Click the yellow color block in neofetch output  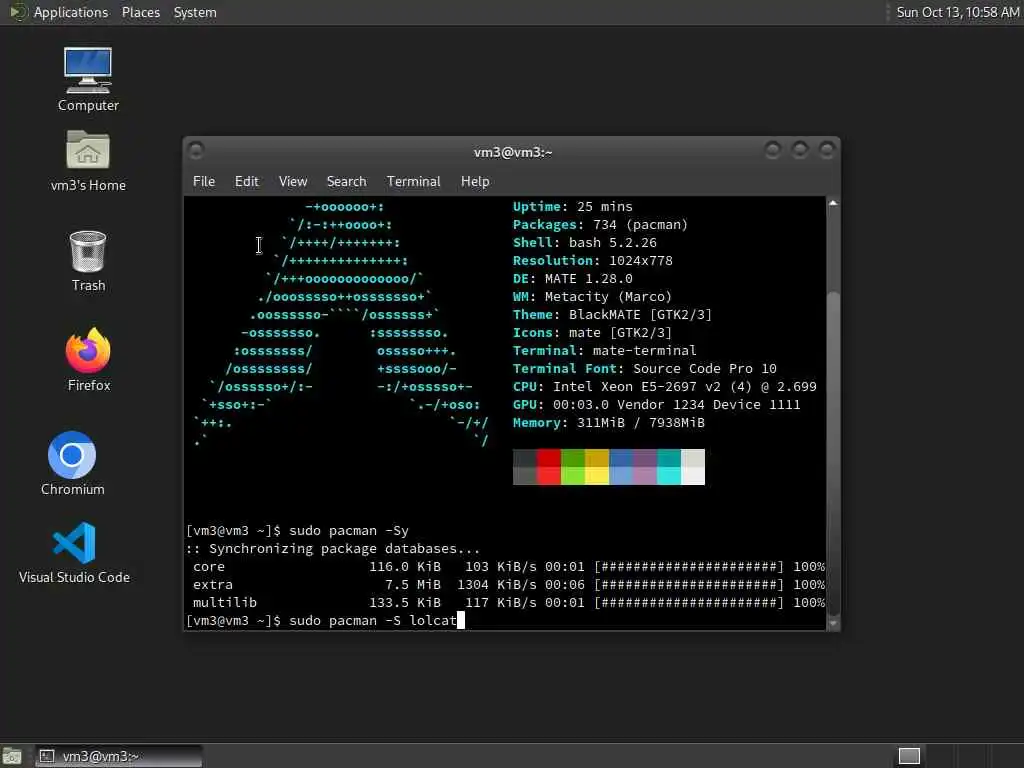[597, 467]
